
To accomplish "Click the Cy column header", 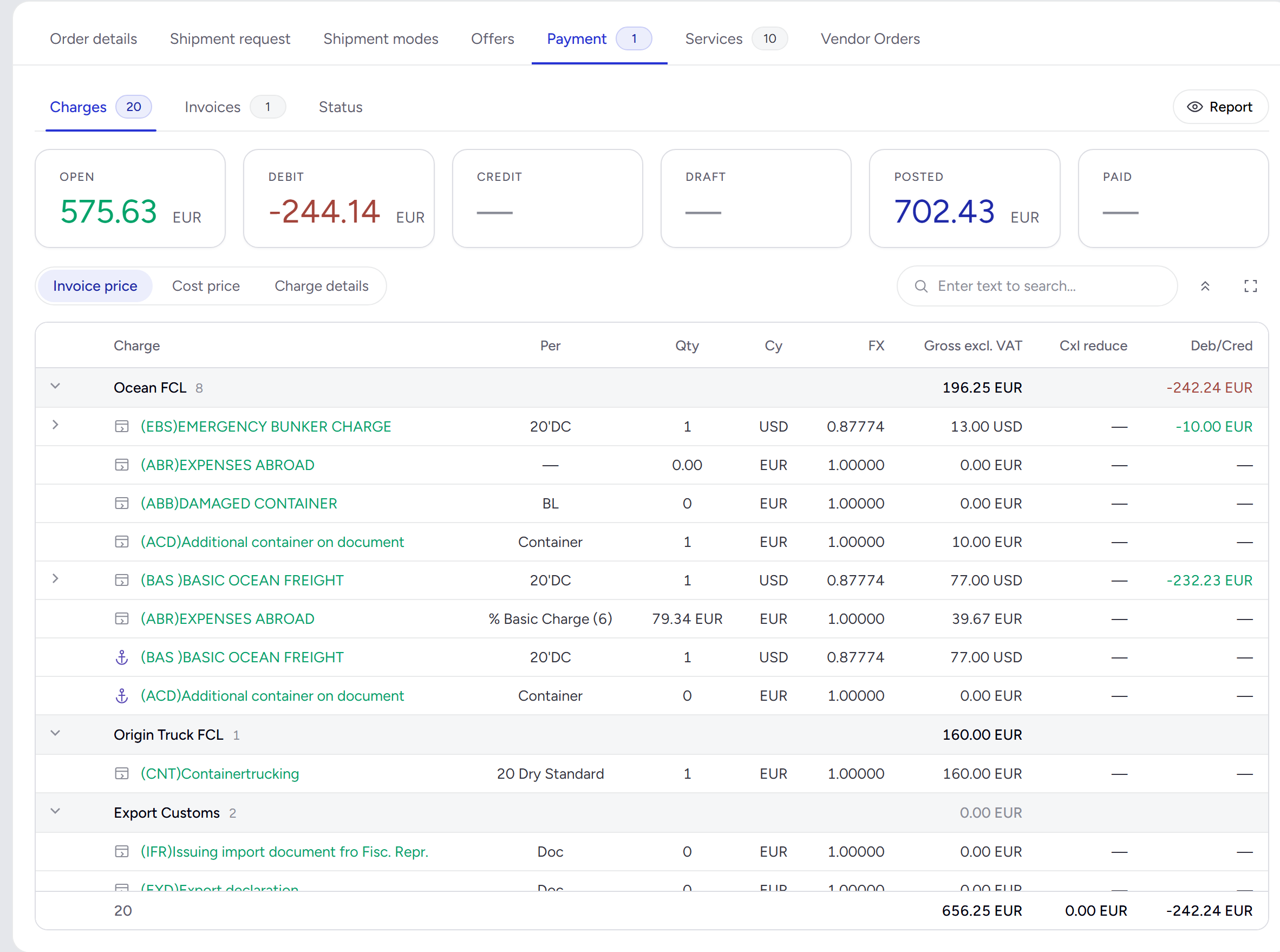I will [x=773, y=345].
